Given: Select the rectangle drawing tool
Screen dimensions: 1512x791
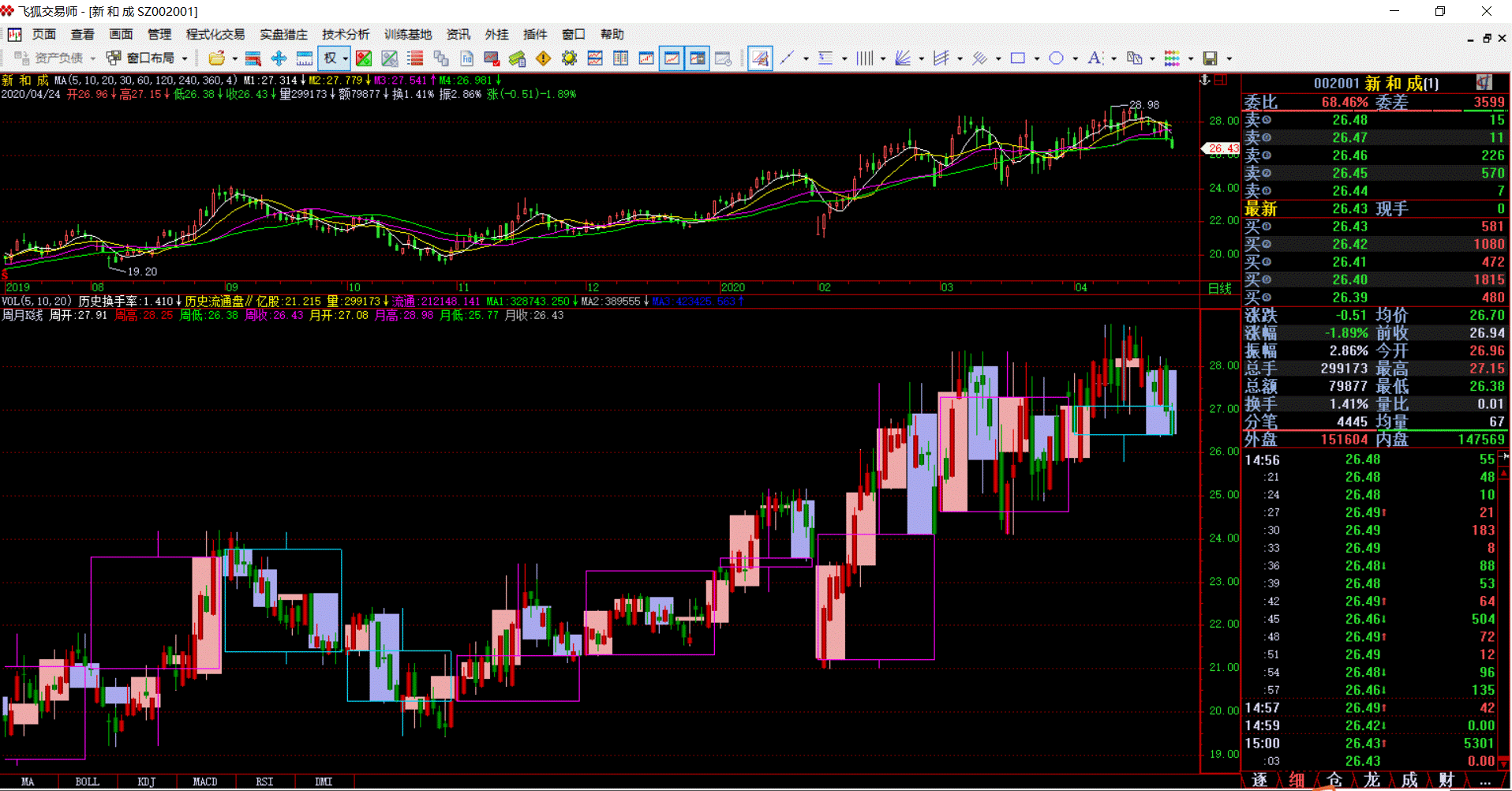Looking at the screenshot, I should click(x=1018, y=58).
